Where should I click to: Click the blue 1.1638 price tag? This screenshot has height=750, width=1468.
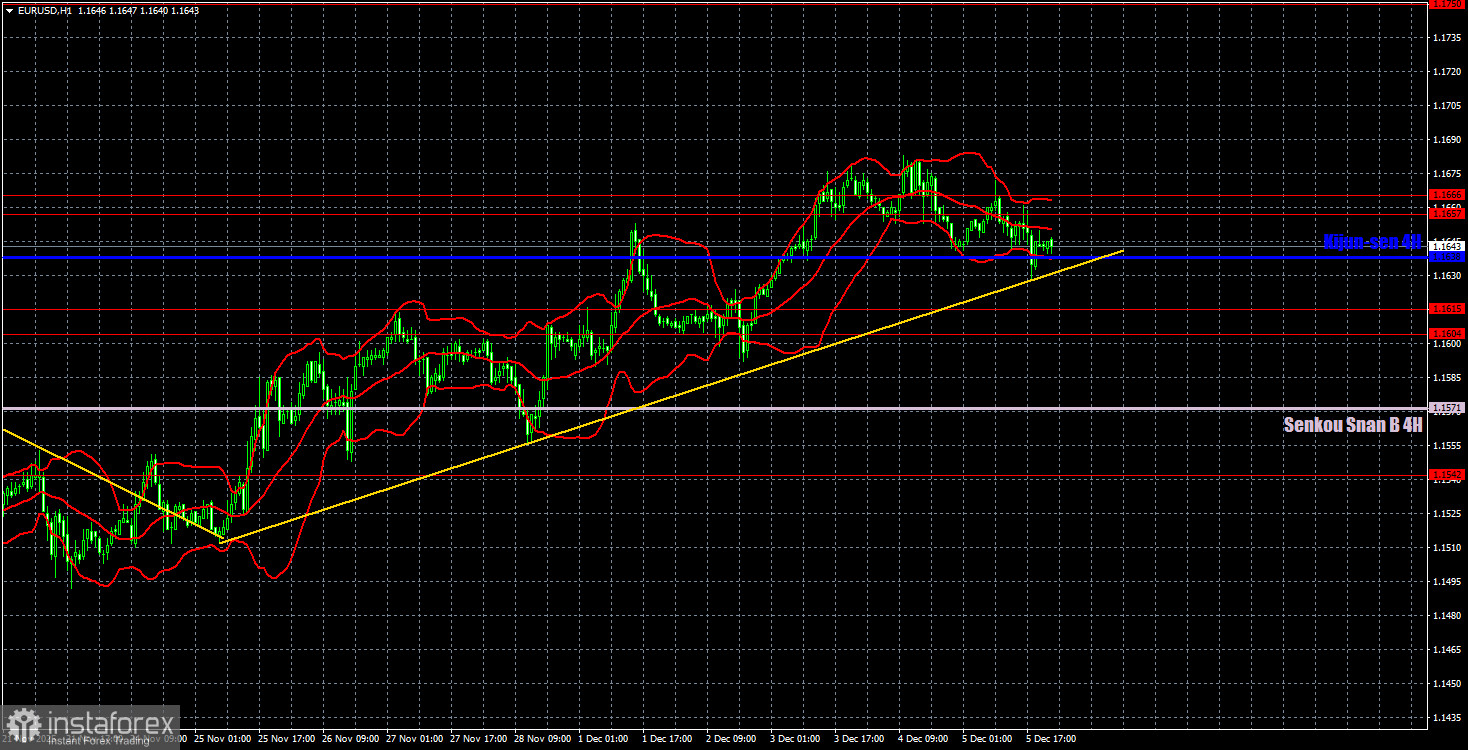point(1445,257)
